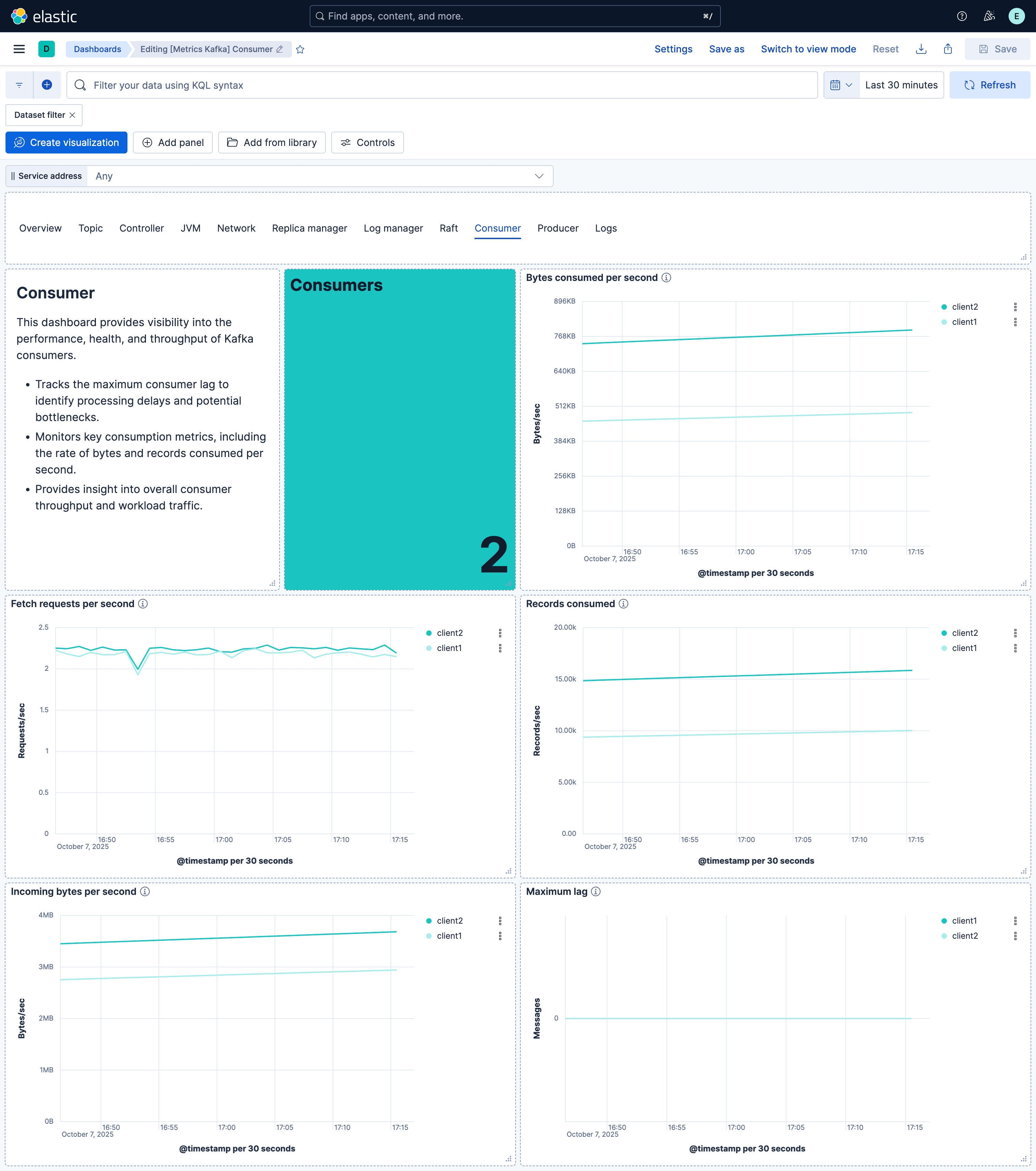Open client1 legend options in Records consumed
This screenshot has width=1036, height=1171.
click(x=1015, y=648)
